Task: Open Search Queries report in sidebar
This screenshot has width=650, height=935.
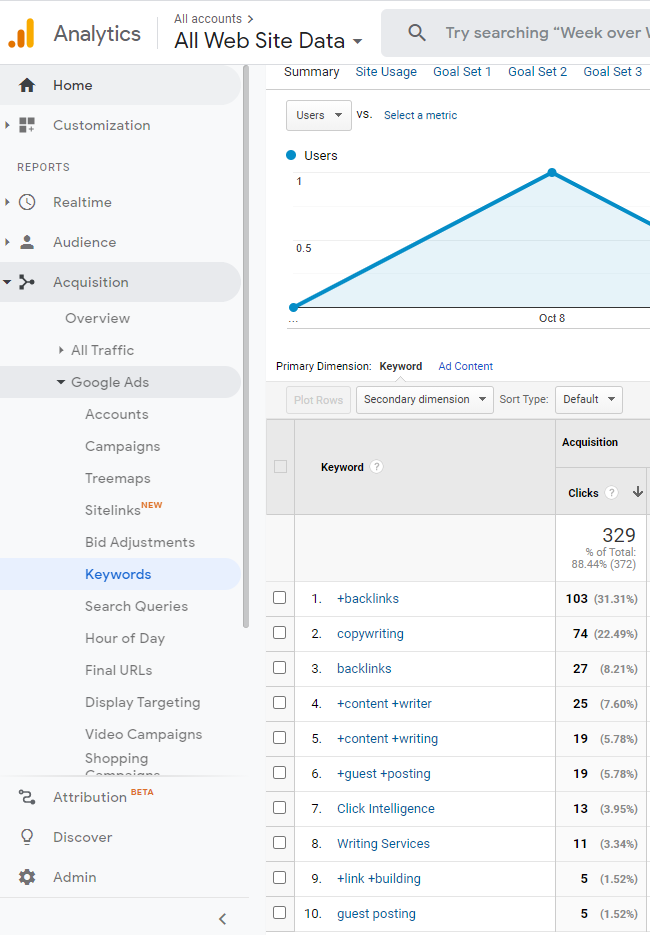Action: (x=136, y=606)
